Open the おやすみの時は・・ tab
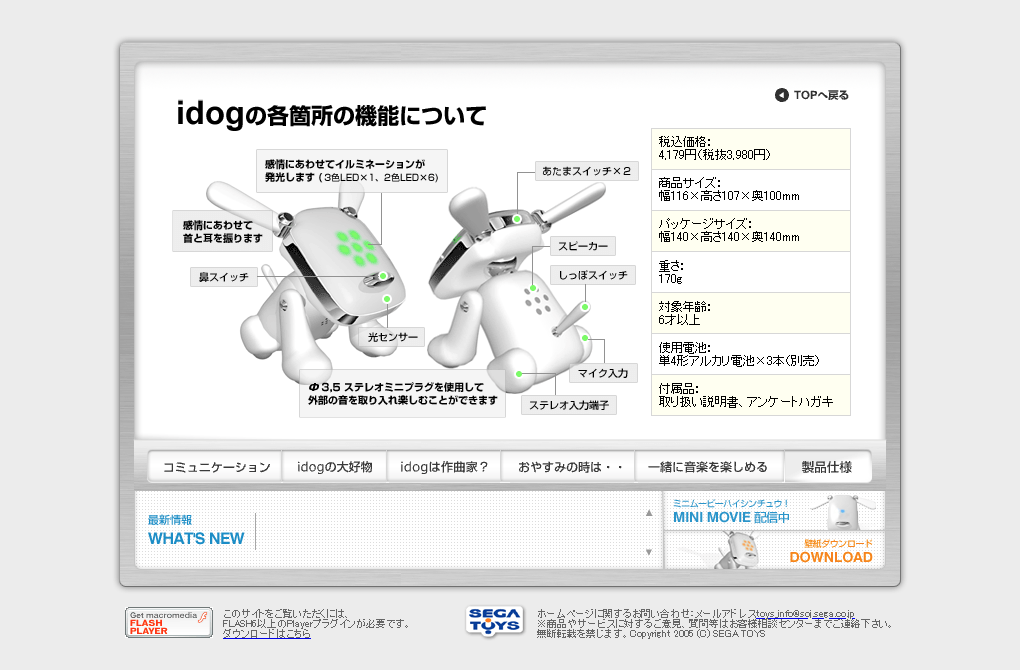Image resolution: width=1020 pixels, height=670 pixels. tap(568, 467)
